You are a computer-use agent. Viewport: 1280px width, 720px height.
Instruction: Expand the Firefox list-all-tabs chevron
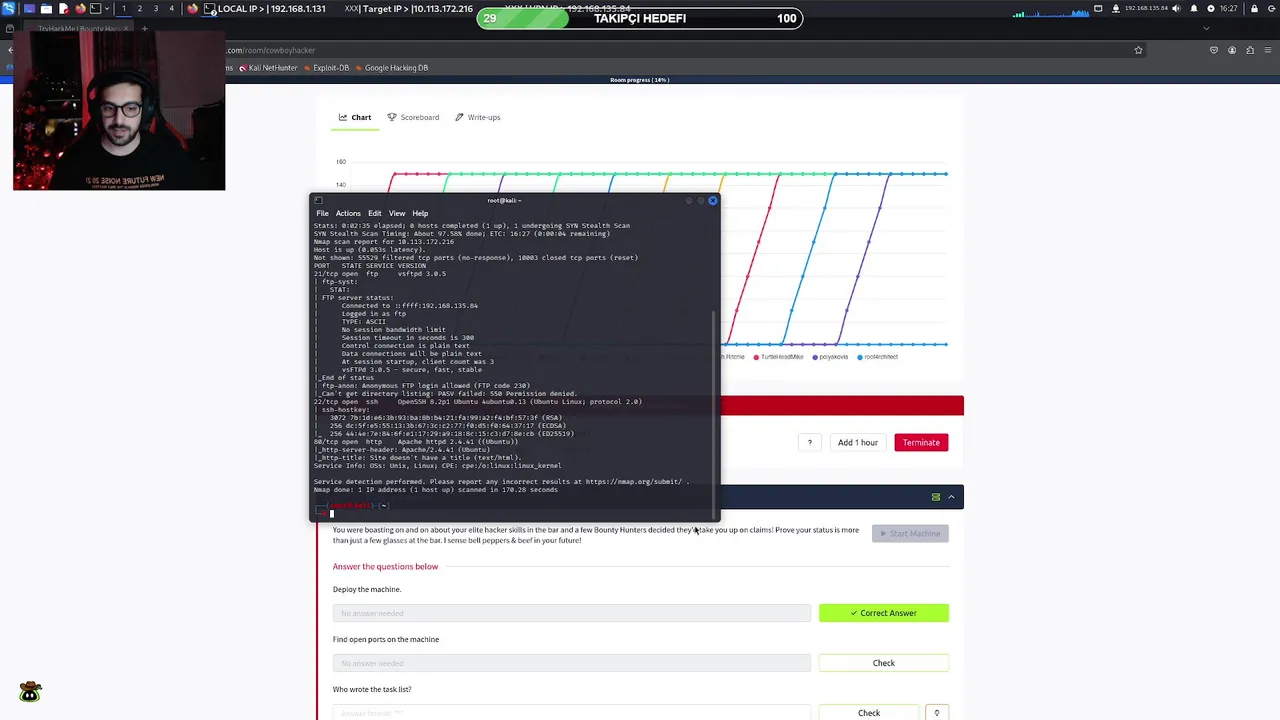[1206, 28]
